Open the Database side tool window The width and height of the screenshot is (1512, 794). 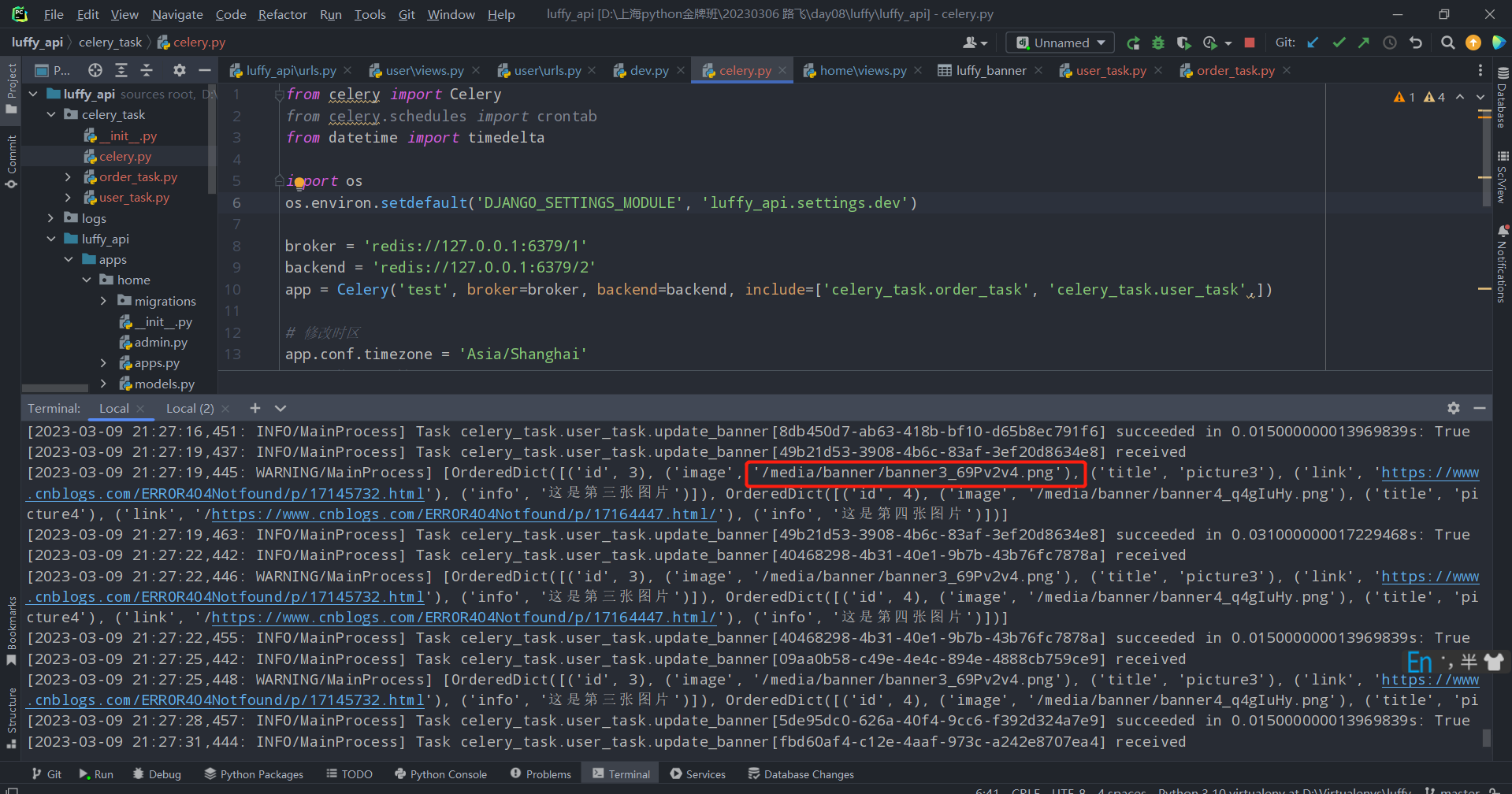coord(1503,96)
